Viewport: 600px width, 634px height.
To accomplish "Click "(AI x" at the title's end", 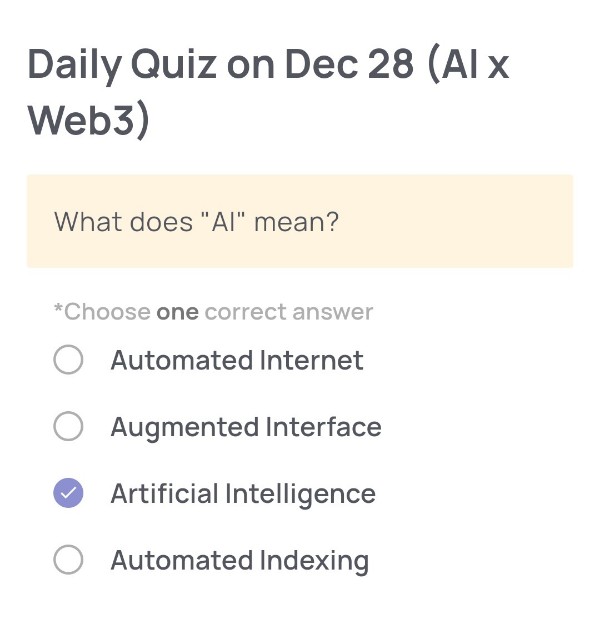I will pyautogui.click(x=468, y=66).
